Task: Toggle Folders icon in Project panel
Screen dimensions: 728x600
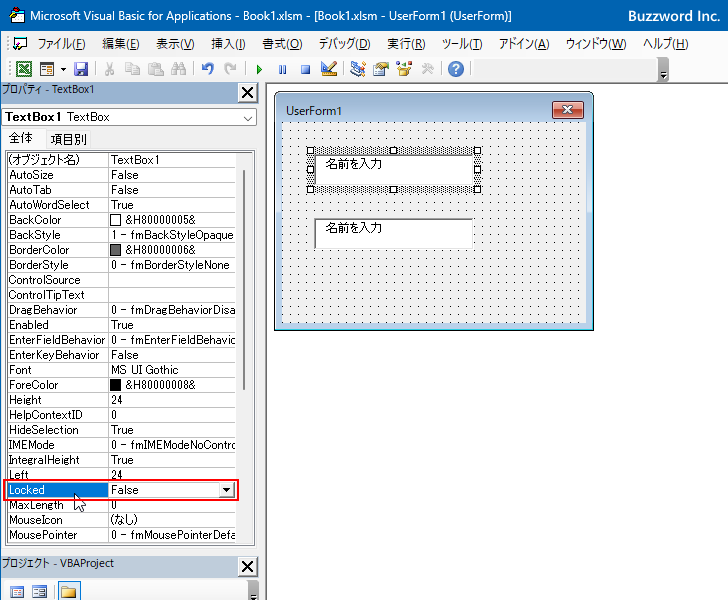Action: pyautogui.click(x=69, y=591)
